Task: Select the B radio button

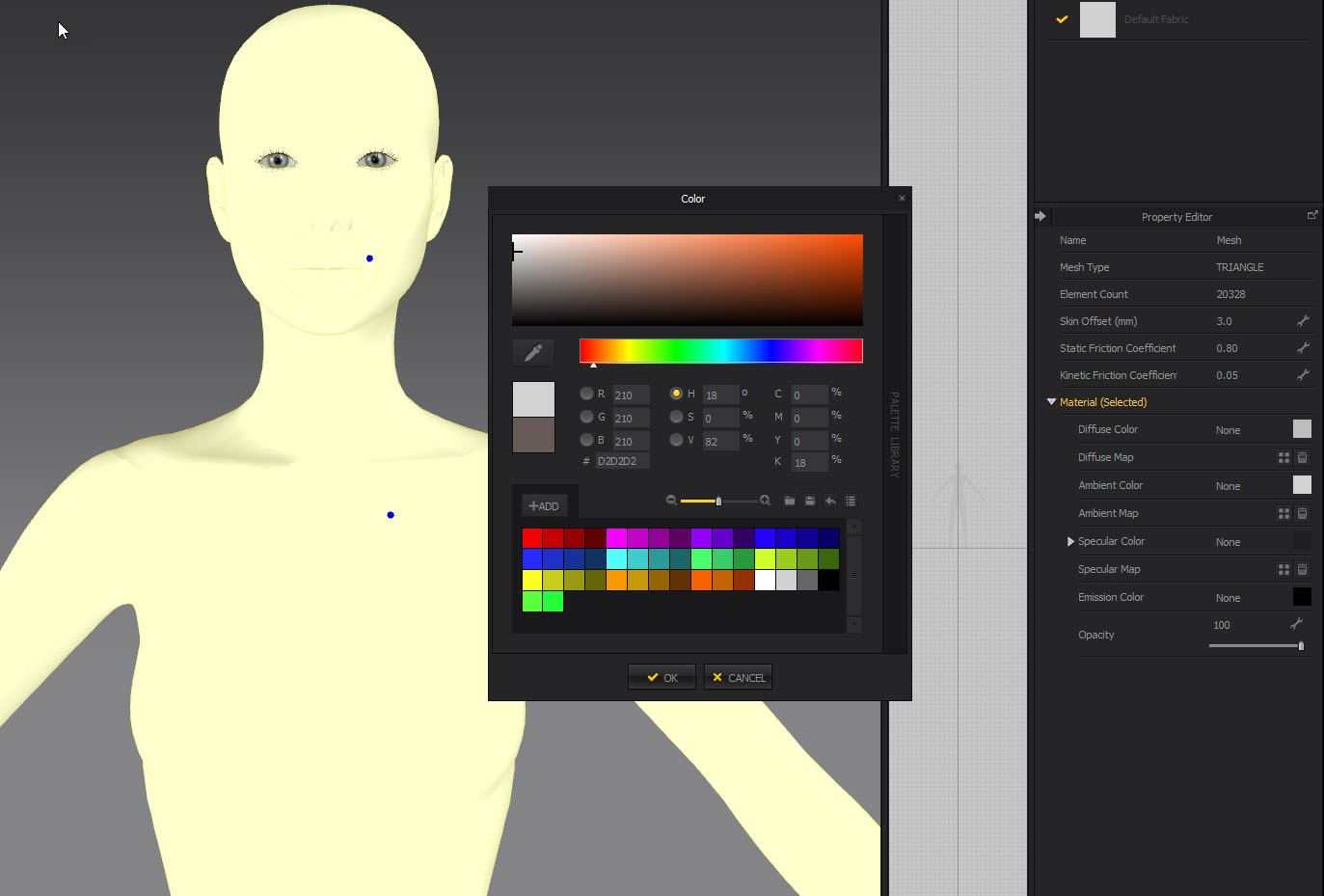Action: point(586,440)
